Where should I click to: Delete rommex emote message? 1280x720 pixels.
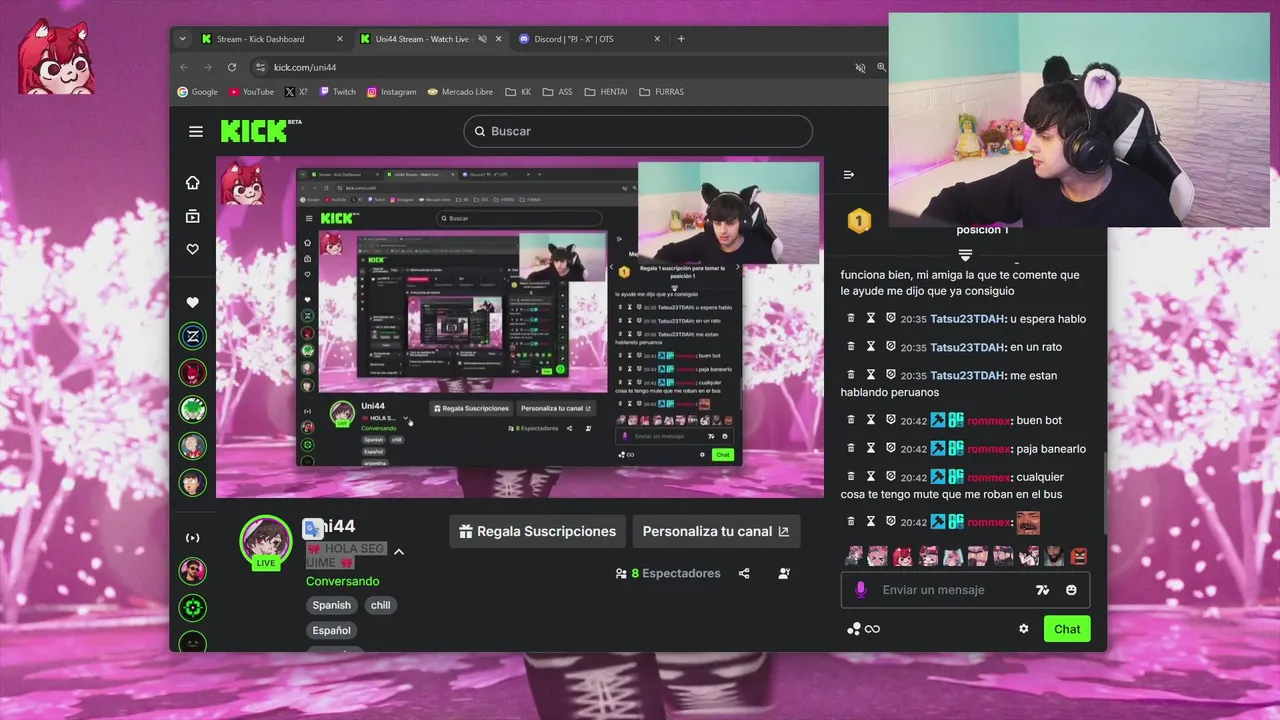tap(851, 522)
